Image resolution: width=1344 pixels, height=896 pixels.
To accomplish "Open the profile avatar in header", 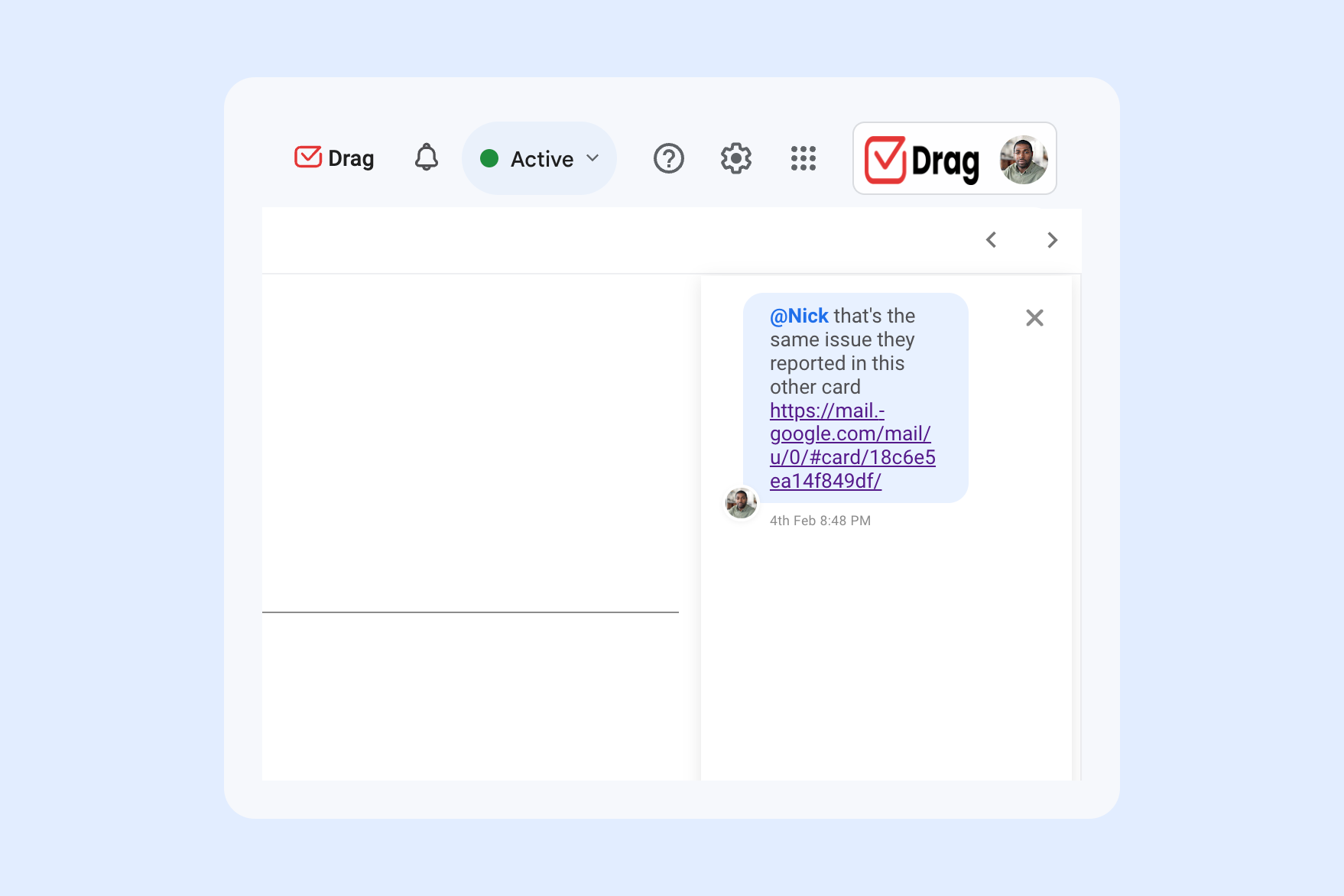I will 1024,160.
